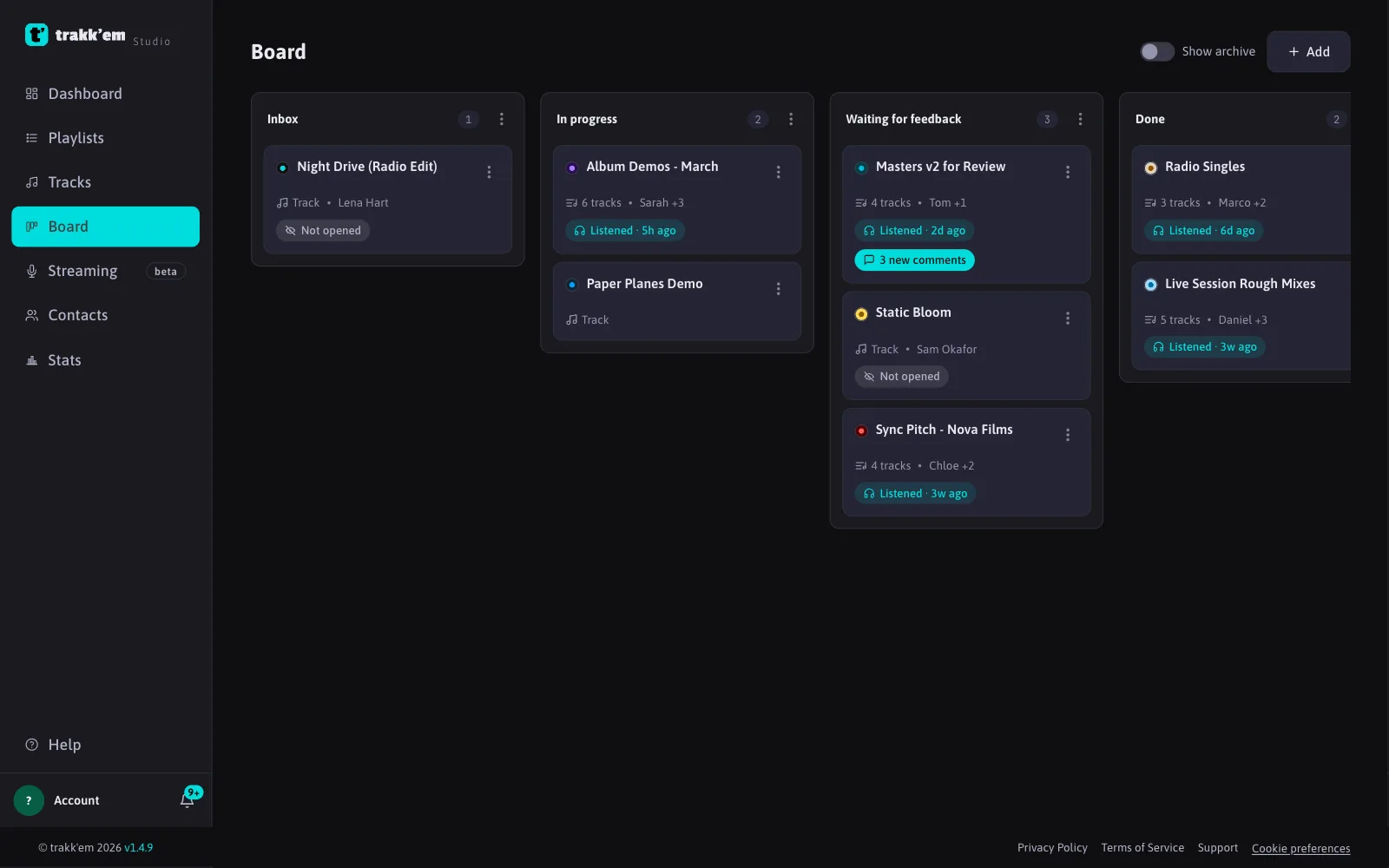
Task: Open Stats in sidebar
Action: 105,360
